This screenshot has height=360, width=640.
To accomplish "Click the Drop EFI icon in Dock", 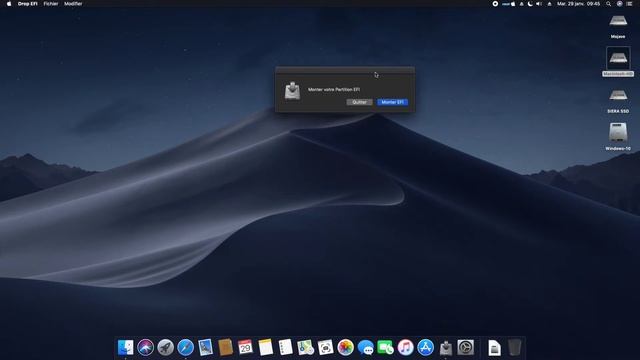I will 445,347.
